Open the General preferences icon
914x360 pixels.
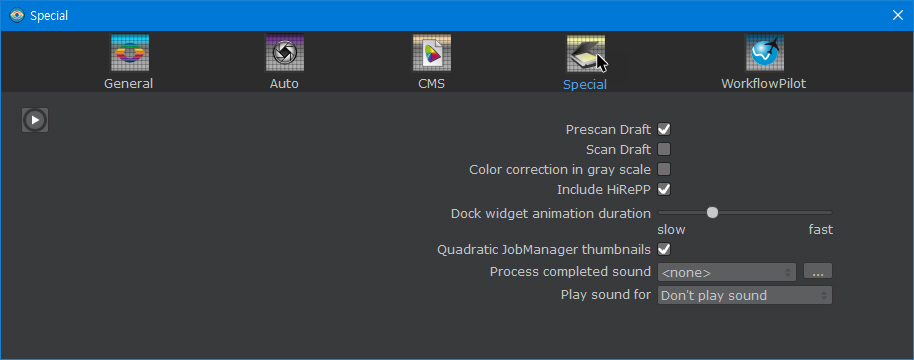click(129, 53)
